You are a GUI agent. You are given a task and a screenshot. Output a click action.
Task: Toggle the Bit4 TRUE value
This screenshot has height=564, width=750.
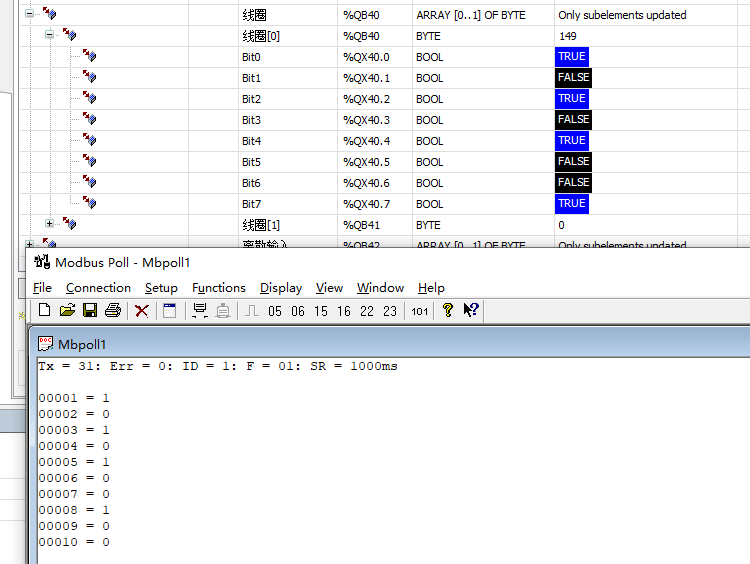[572, 141]
